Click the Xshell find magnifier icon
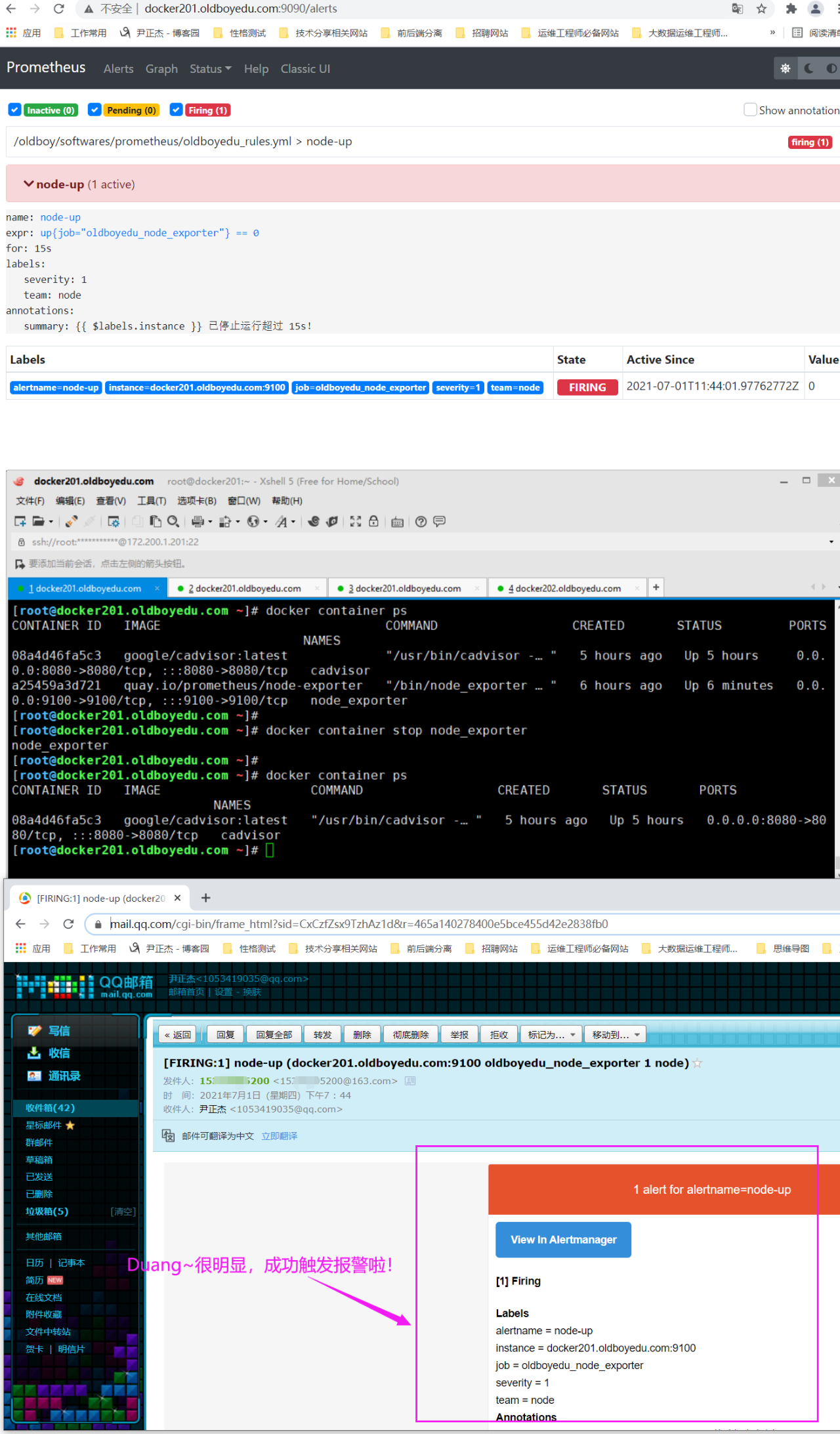This screenshot has width=840, height=1434. [x=173, y=522]
